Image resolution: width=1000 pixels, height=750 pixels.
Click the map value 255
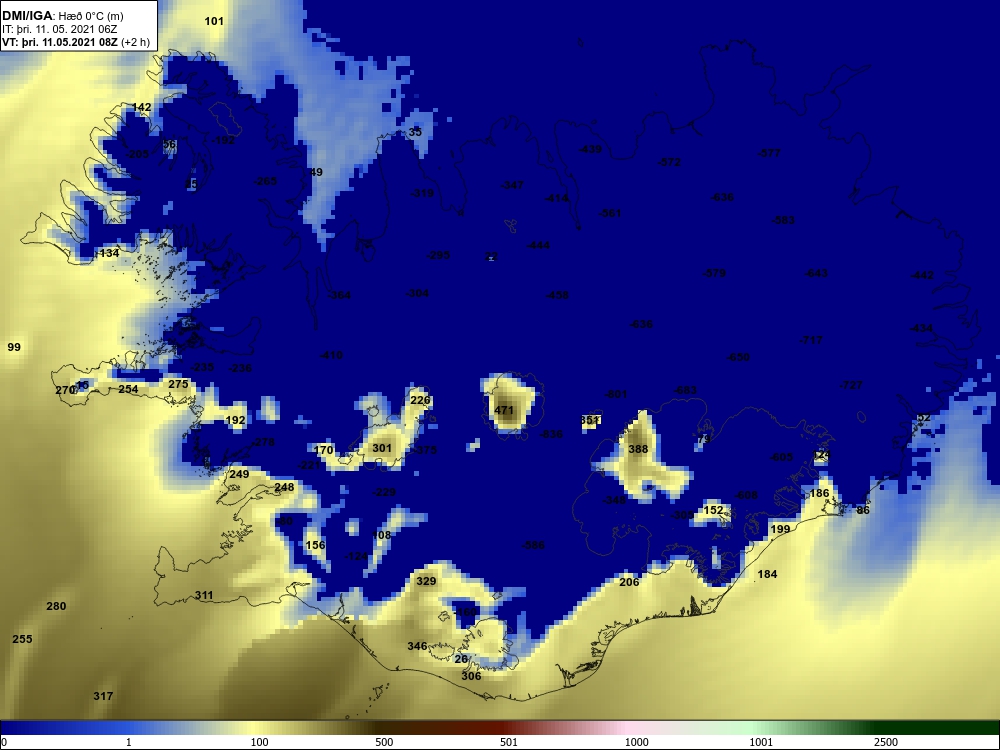[22, 639]
